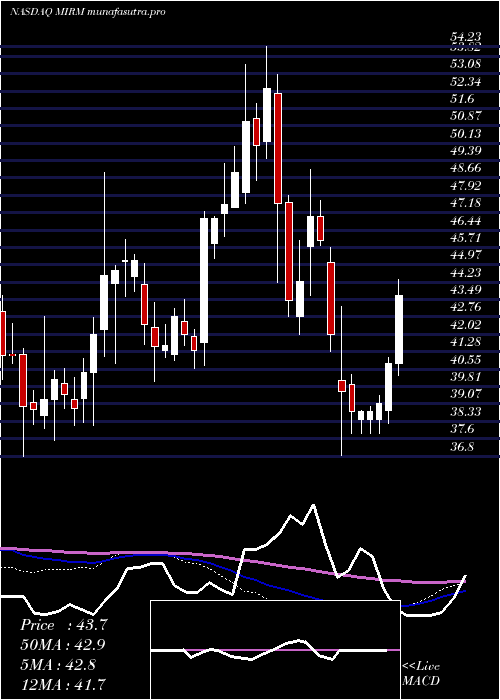
Task: Click inside the Live MACD inset chart
Action: click(x=275, y=650)
